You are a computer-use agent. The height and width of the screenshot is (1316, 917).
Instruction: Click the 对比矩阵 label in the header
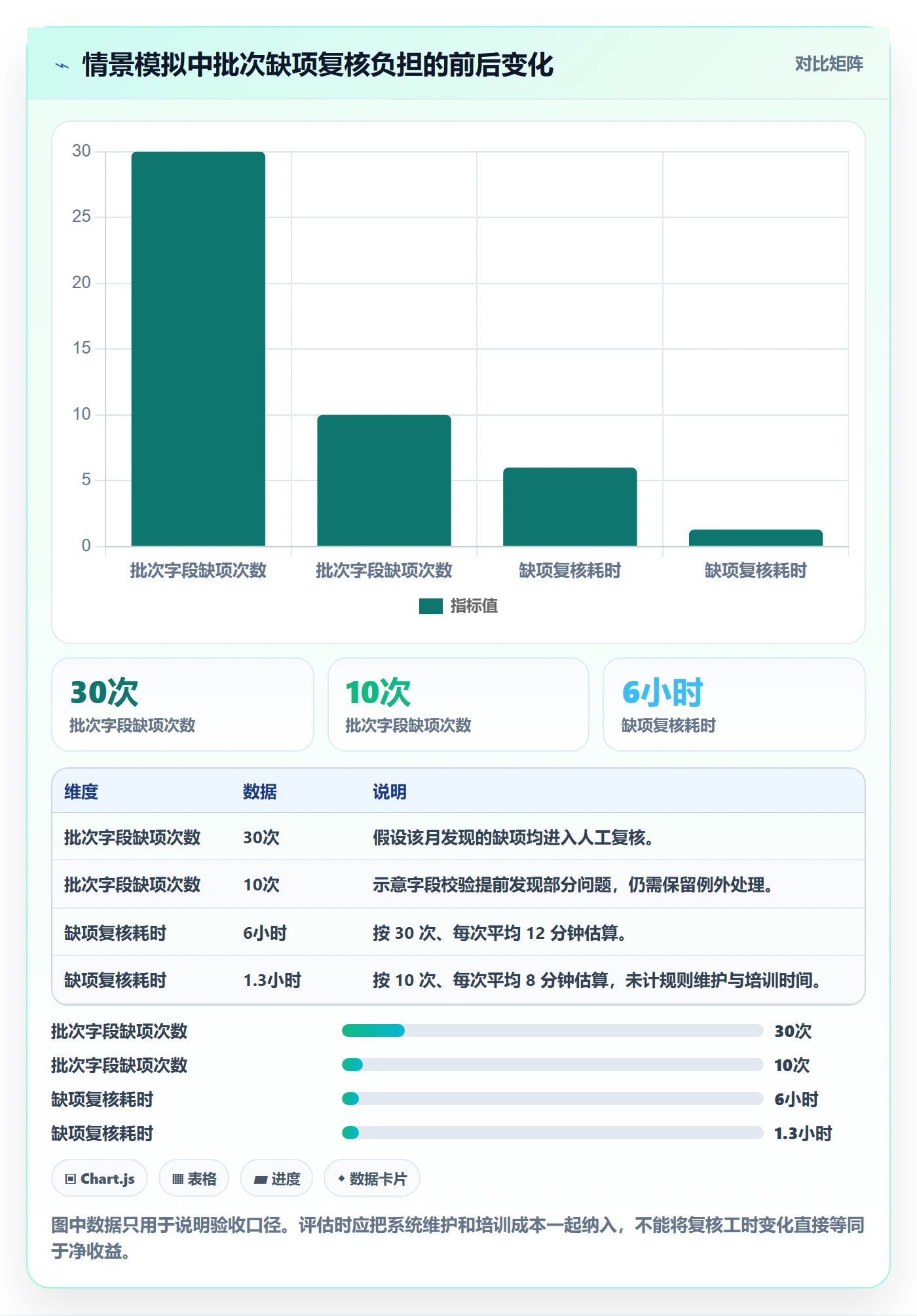pyautogui.click(x=829, y=64)
